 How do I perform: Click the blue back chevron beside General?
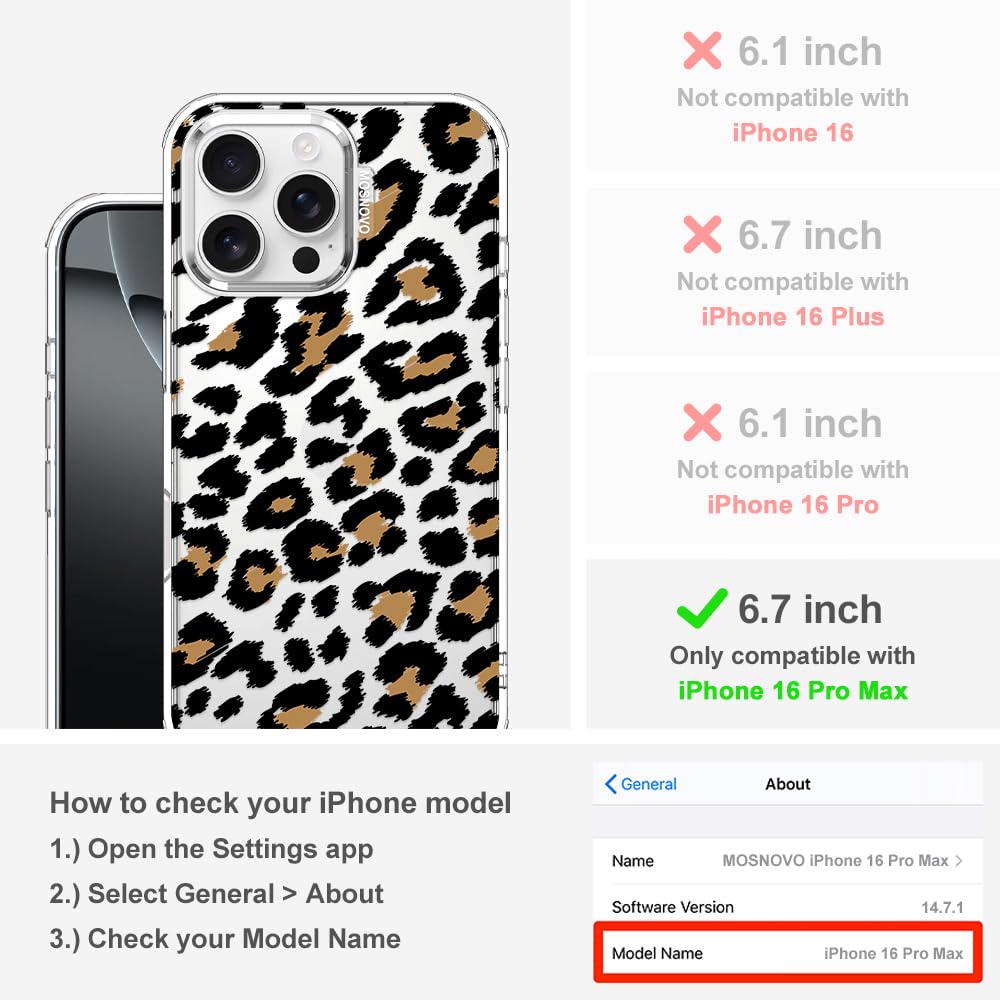coord(610,784)
